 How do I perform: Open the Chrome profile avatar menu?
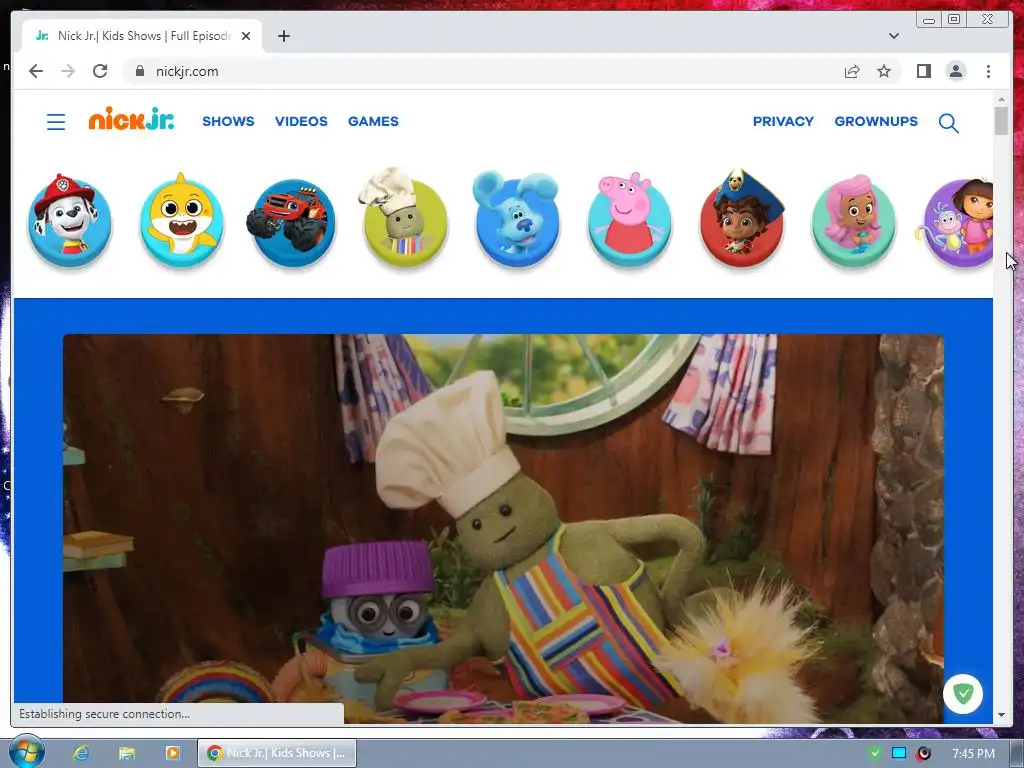tap(955, 71)
